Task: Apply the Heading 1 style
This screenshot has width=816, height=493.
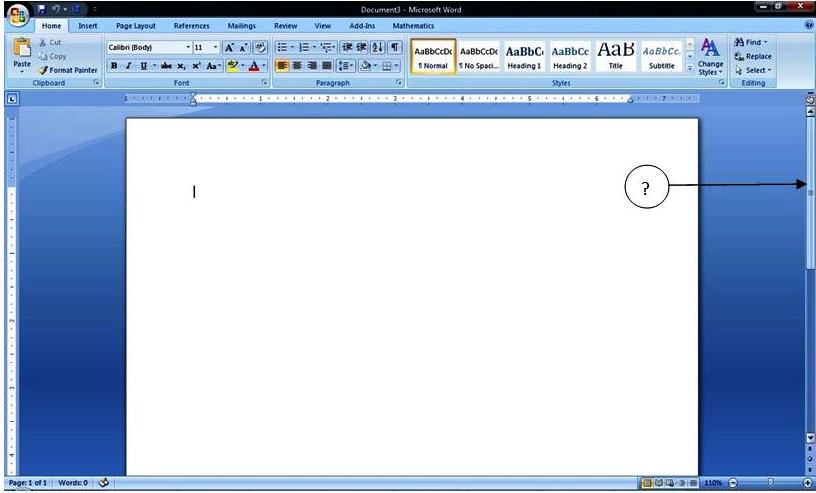Action: click(x=524, y=56)
